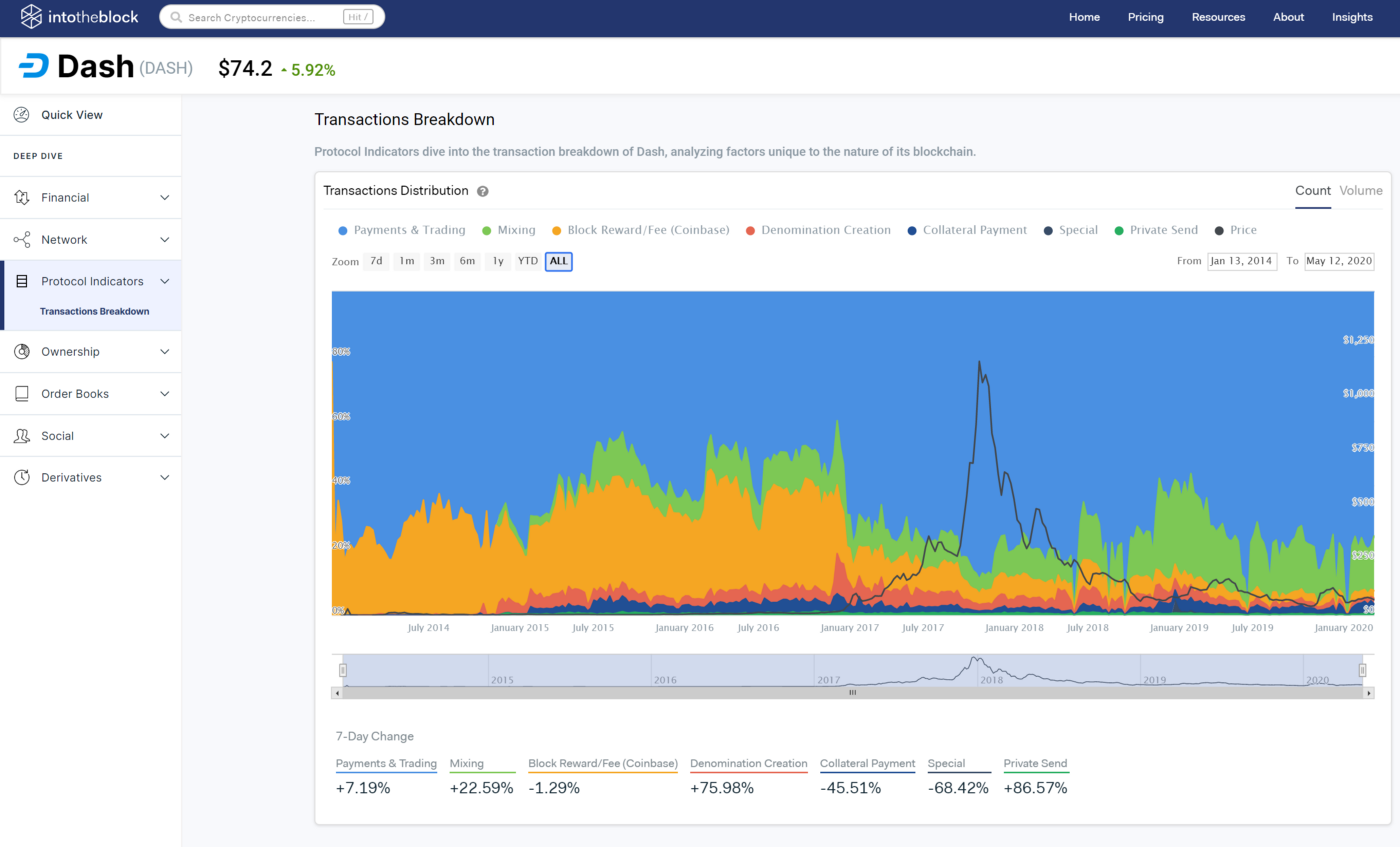
Task: Toggle Payments & Trading series in legend
Action: tap(401, 230)
